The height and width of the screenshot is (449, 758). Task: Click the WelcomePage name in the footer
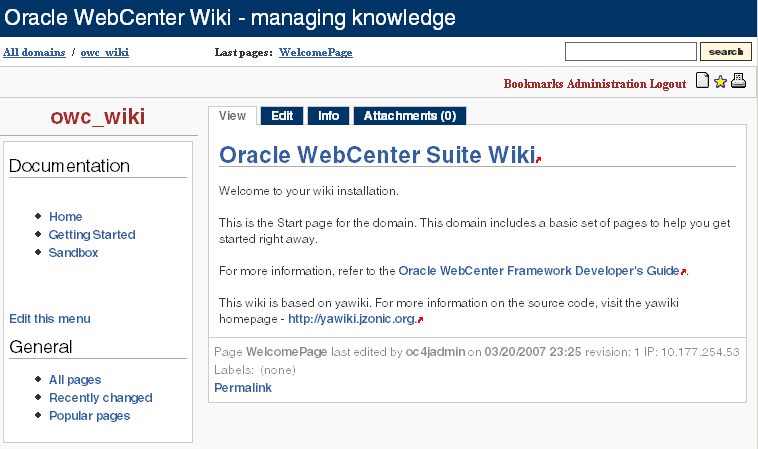point(286,352)
